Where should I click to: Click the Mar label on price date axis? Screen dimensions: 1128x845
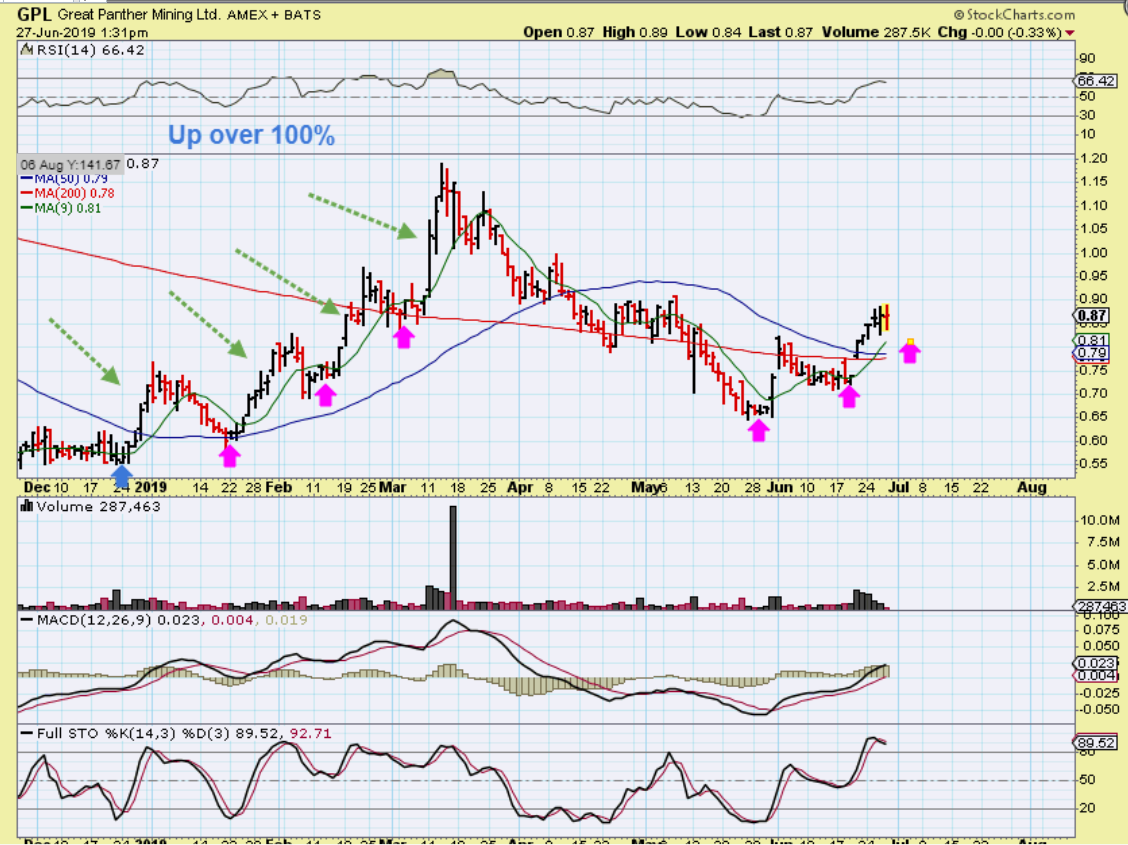point(393,488)
